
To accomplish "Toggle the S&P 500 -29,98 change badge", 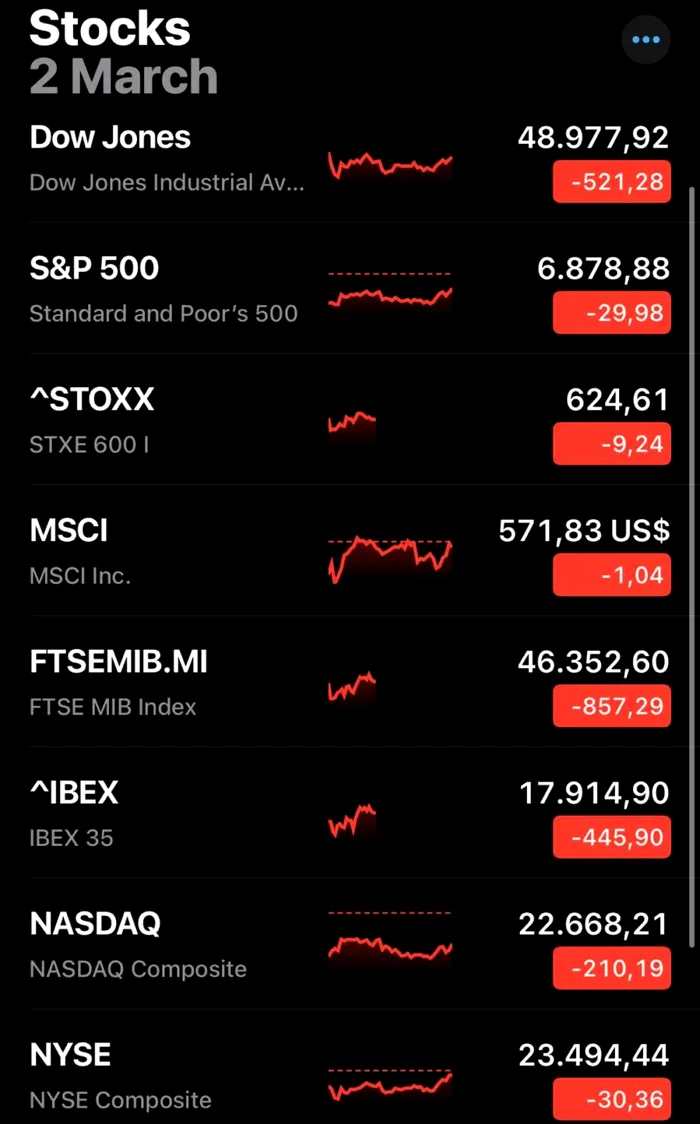I will click(x=611, y=314).
